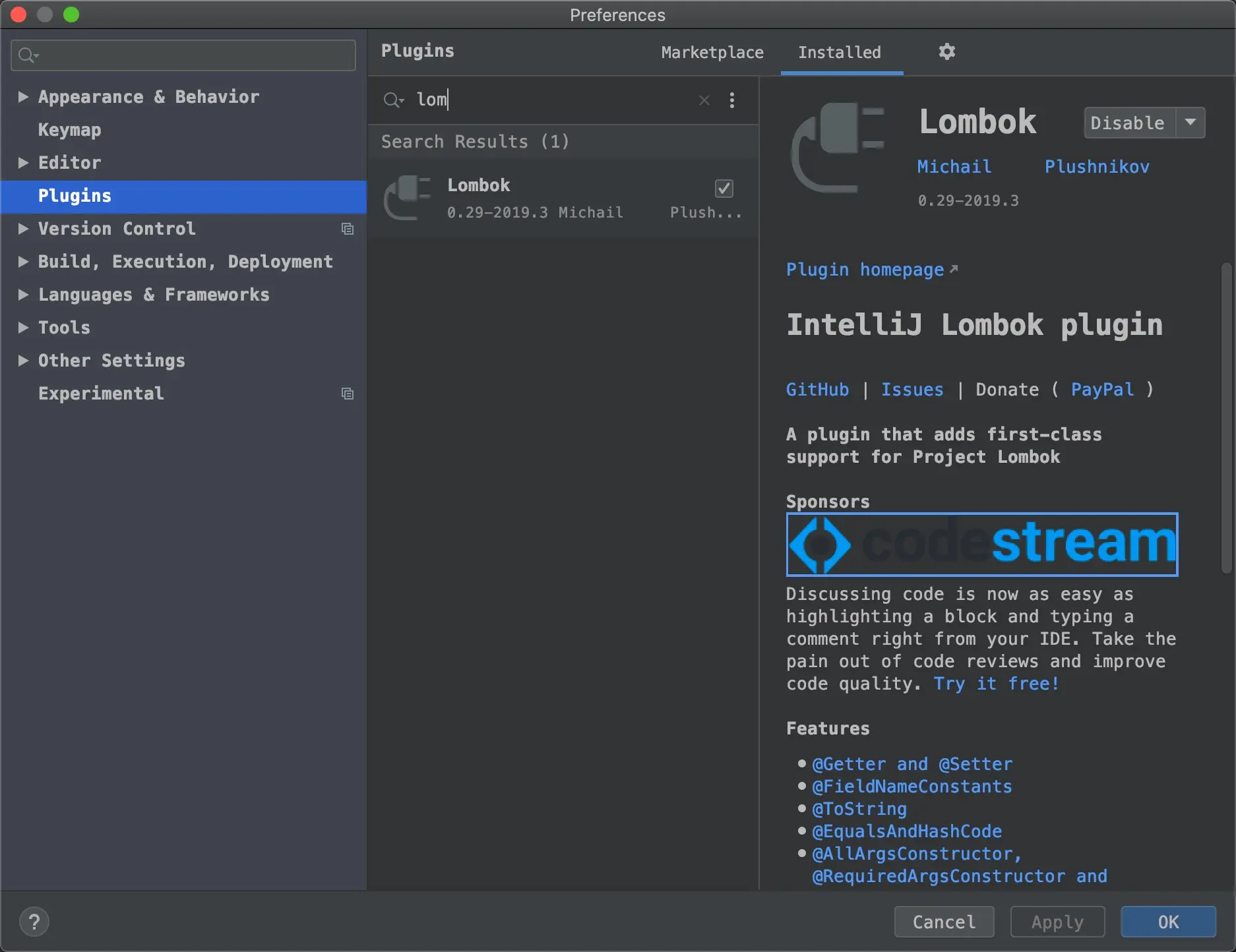
Task: Click the settings search magnifier icon
Action: (x=28, y=55)
